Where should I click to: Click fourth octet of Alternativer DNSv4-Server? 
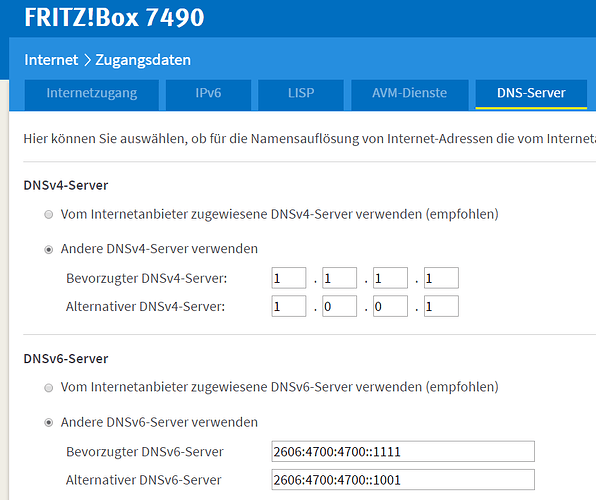coord(441,306)
